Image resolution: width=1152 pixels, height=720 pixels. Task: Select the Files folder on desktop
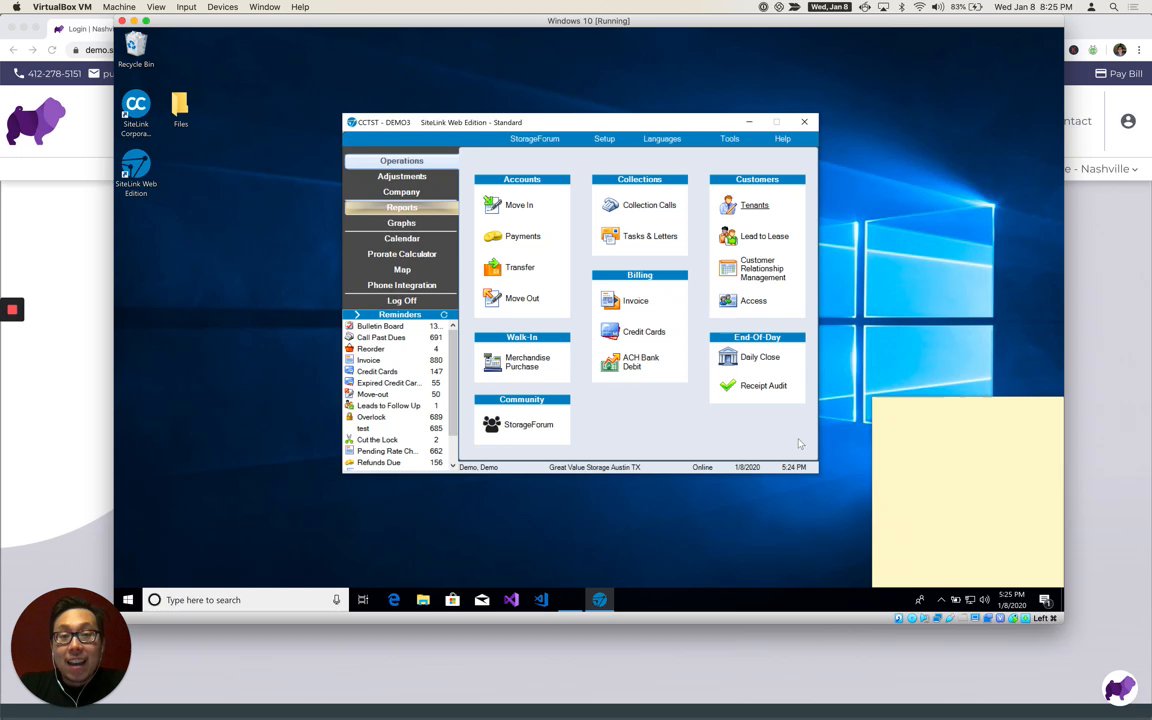(x=180, y=109)
